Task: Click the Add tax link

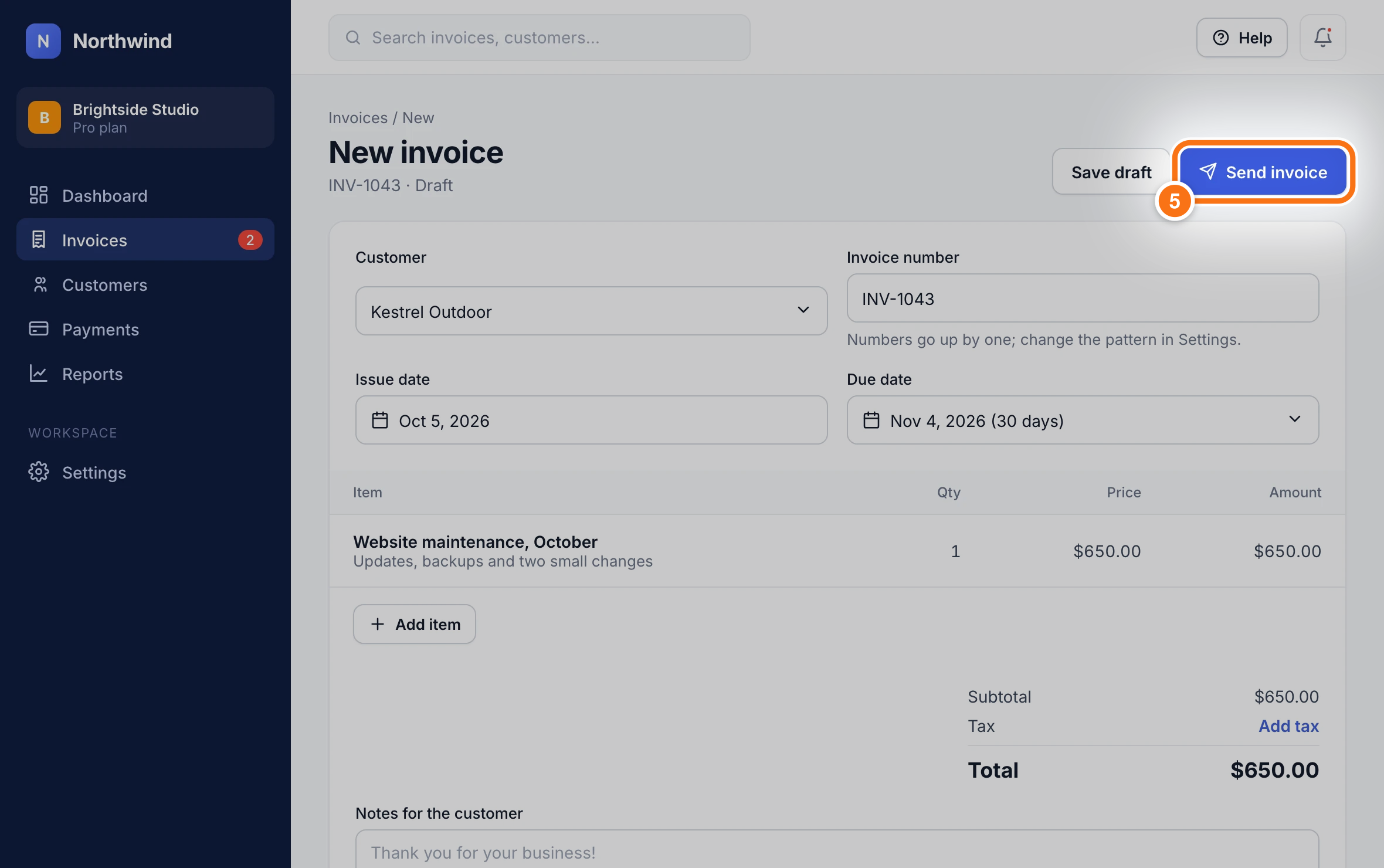Action: [1288, 726]
